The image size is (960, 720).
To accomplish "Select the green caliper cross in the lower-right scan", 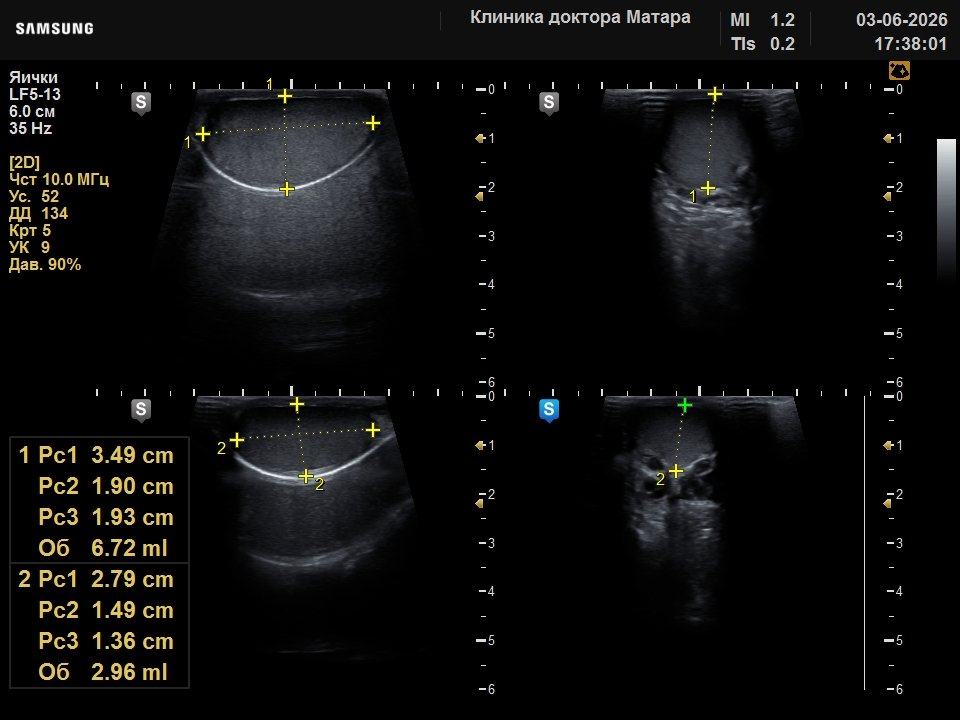I will point(684,405).
